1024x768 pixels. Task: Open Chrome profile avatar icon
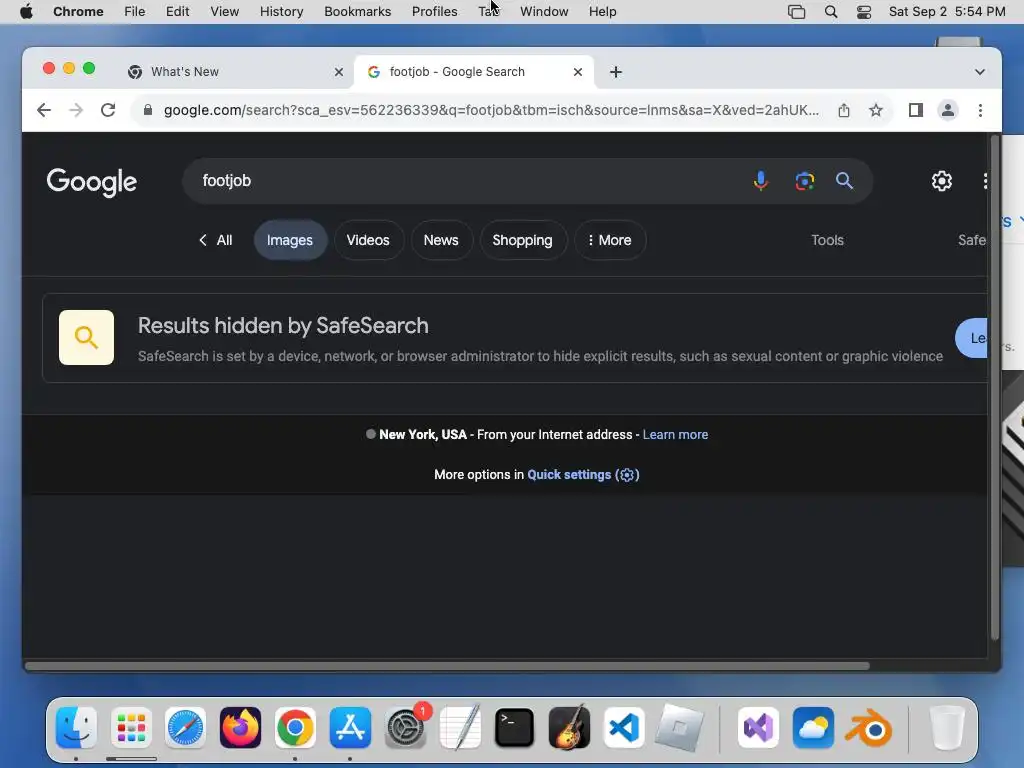[948, 110]
